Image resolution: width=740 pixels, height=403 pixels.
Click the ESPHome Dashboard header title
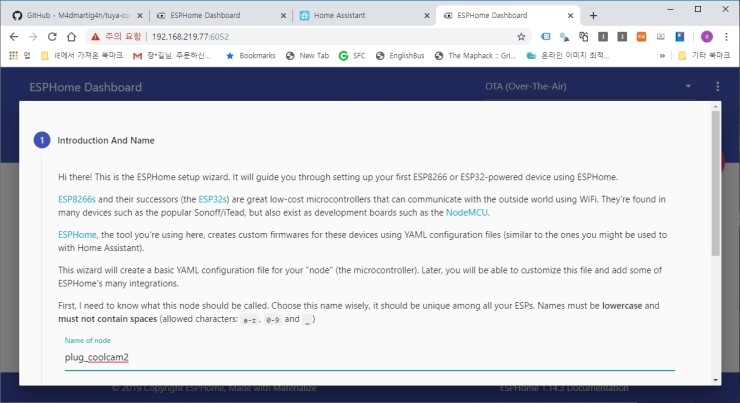pos(85,87)
